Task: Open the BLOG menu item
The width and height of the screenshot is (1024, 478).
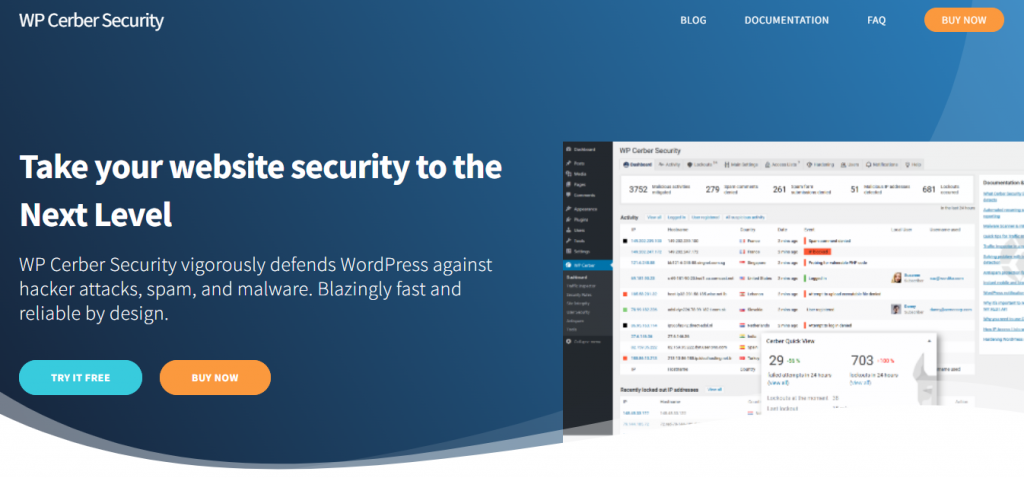Action: (x=693, y=20)
